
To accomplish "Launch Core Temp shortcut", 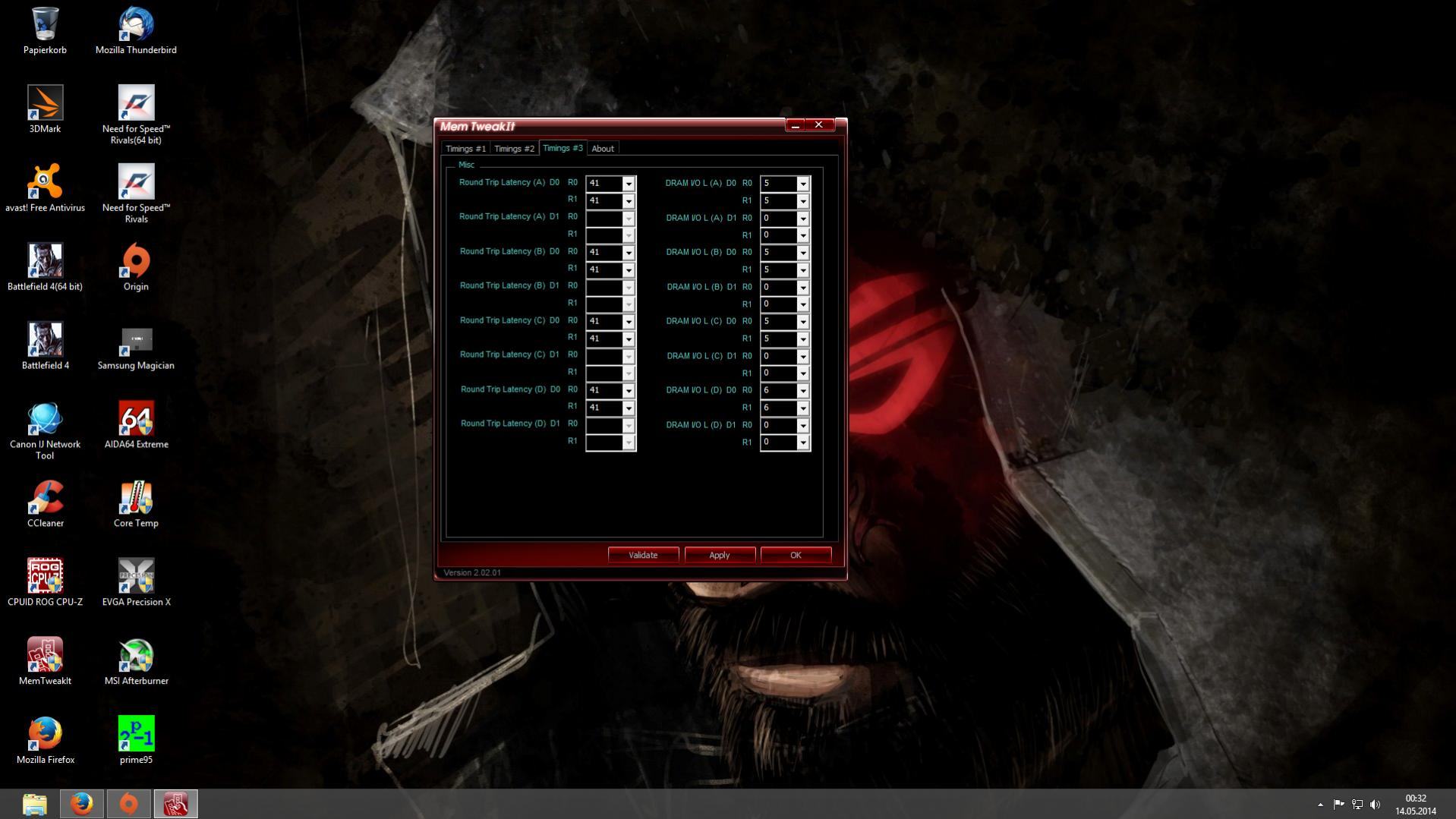I will click(136, 505).
